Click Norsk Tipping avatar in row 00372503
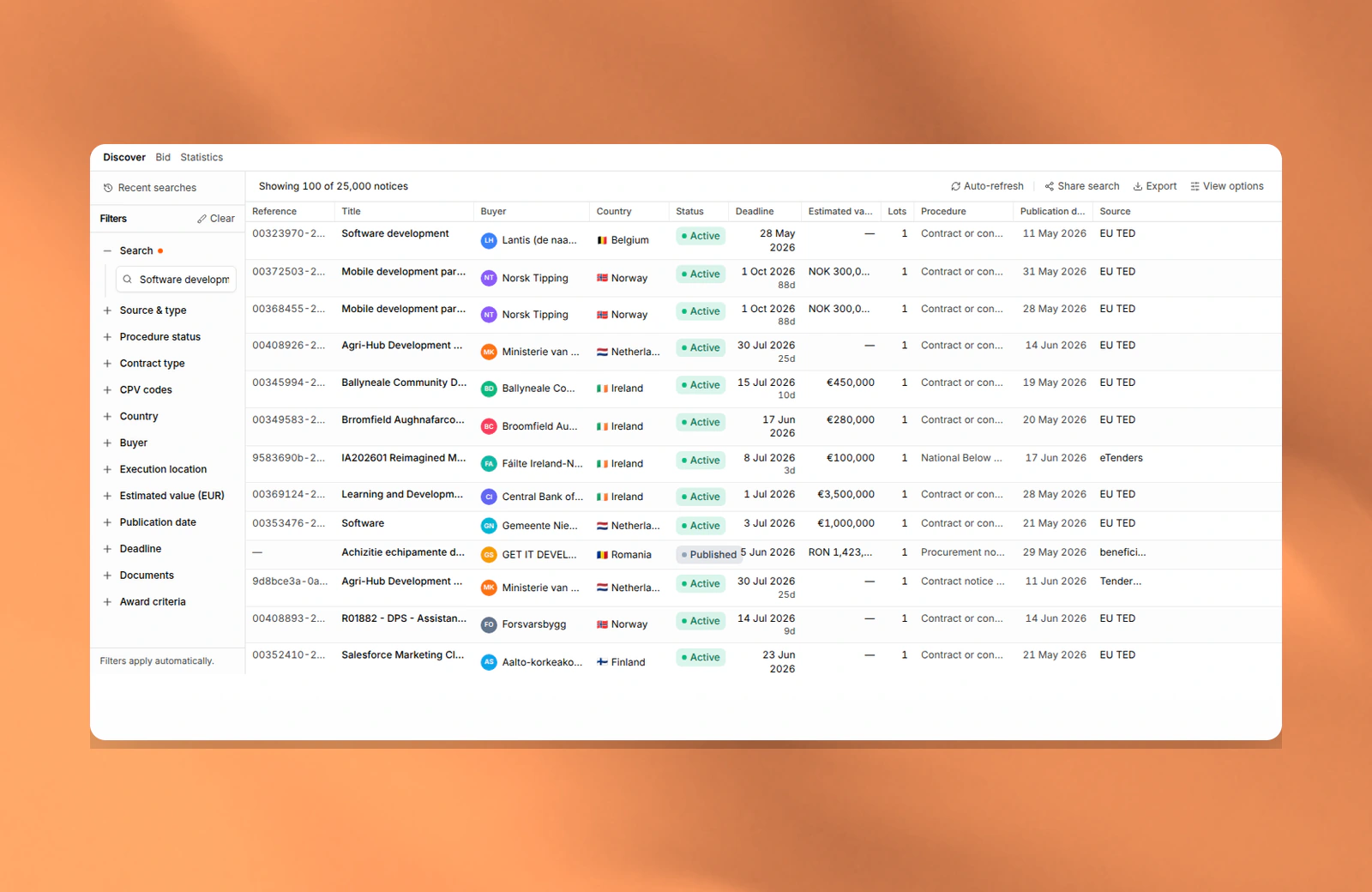The width and height of the screenshot is (1372, 892). tap(489, 278)
